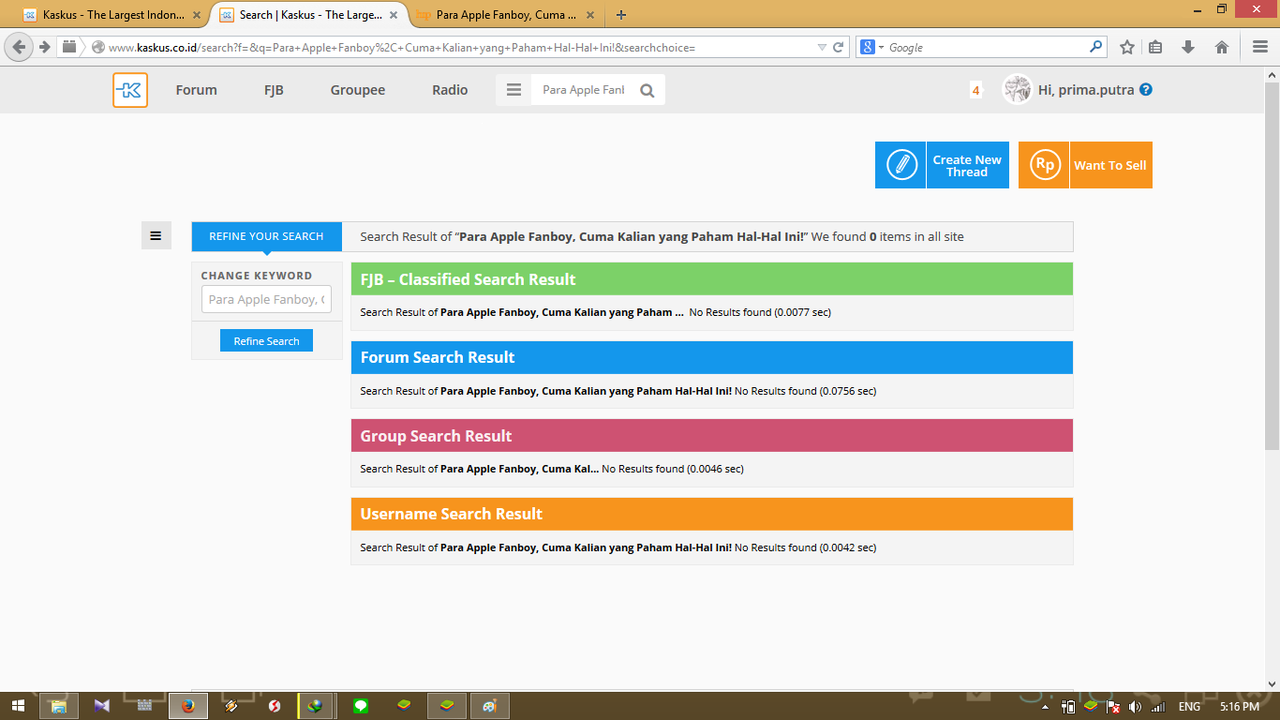Select the REFINE YOUR SEARCH tab
Screen dimensions: 1280x720
coord(266,236)
